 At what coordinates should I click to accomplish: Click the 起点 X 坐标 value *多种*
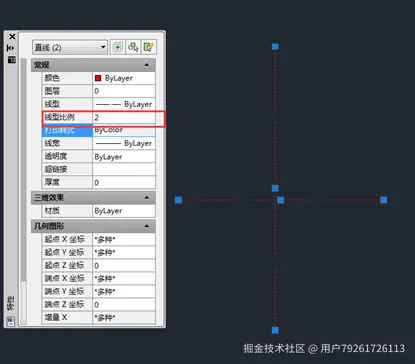124,239
